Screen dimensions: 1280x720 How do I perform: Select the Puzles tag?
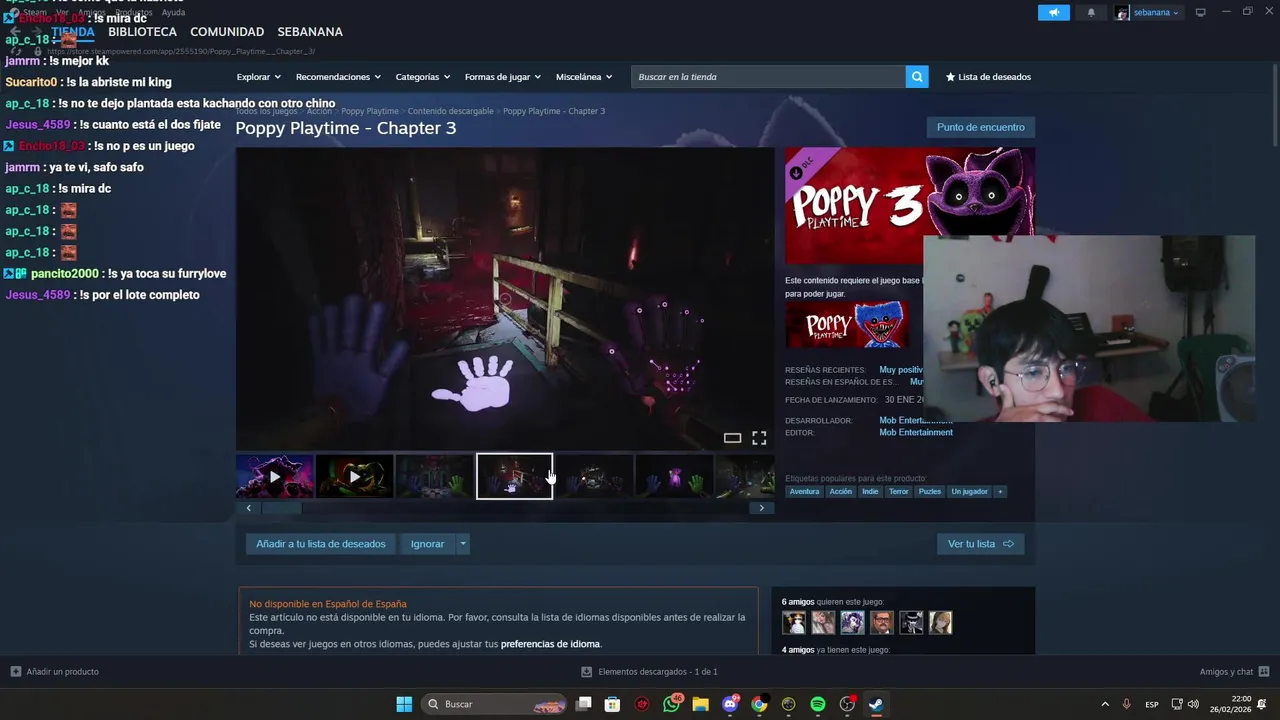click(930, 491)
